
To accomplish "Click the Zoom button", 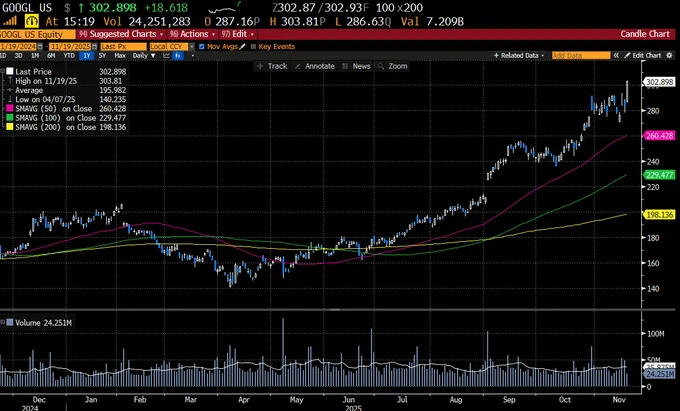I will pyautogui.click(x=392, y=66).
